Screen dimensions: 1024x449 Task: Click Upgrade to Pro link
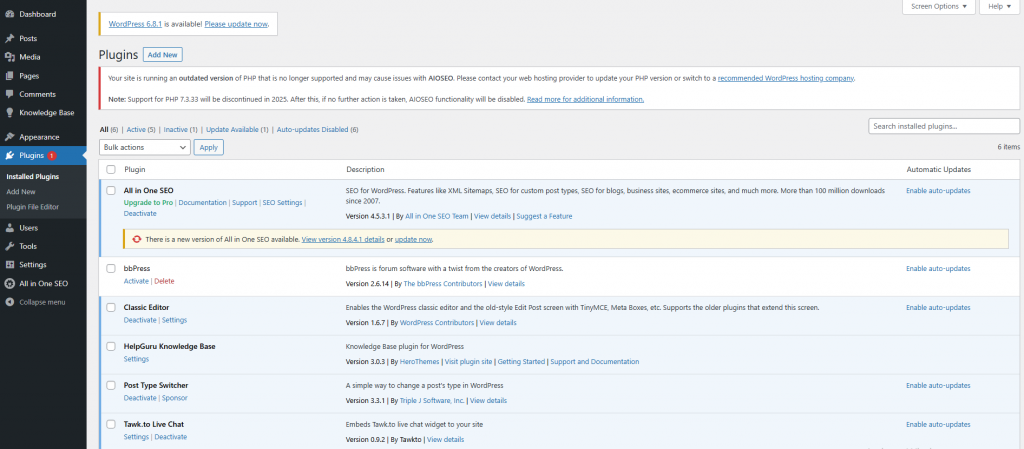(148, 203)
